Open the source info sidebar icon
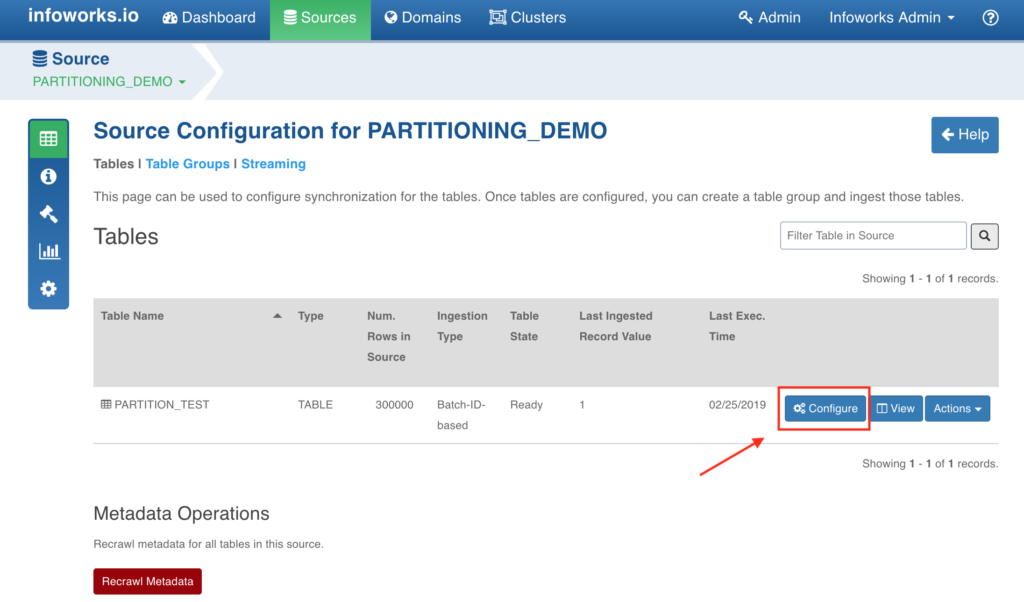The image size is (1024, 602). (x=48, y=176)
